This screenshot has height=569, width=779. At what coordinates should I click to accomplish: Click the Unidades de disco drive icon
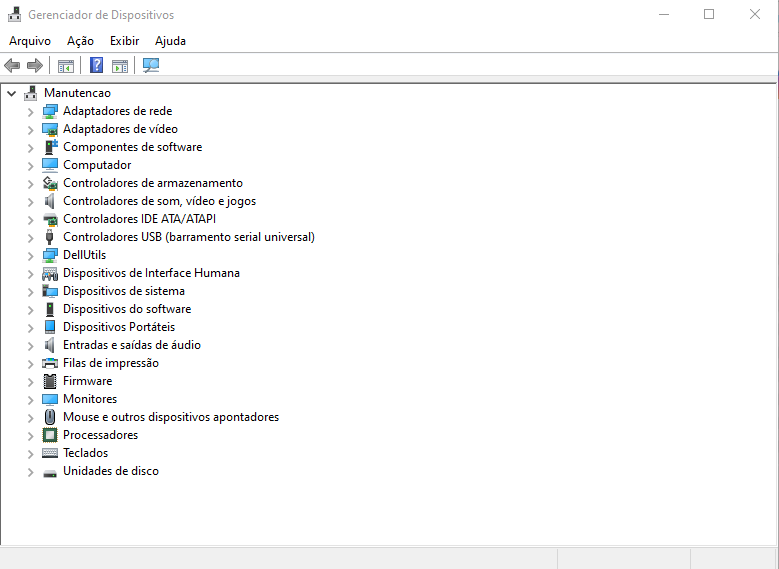click(x=50, y=472)
